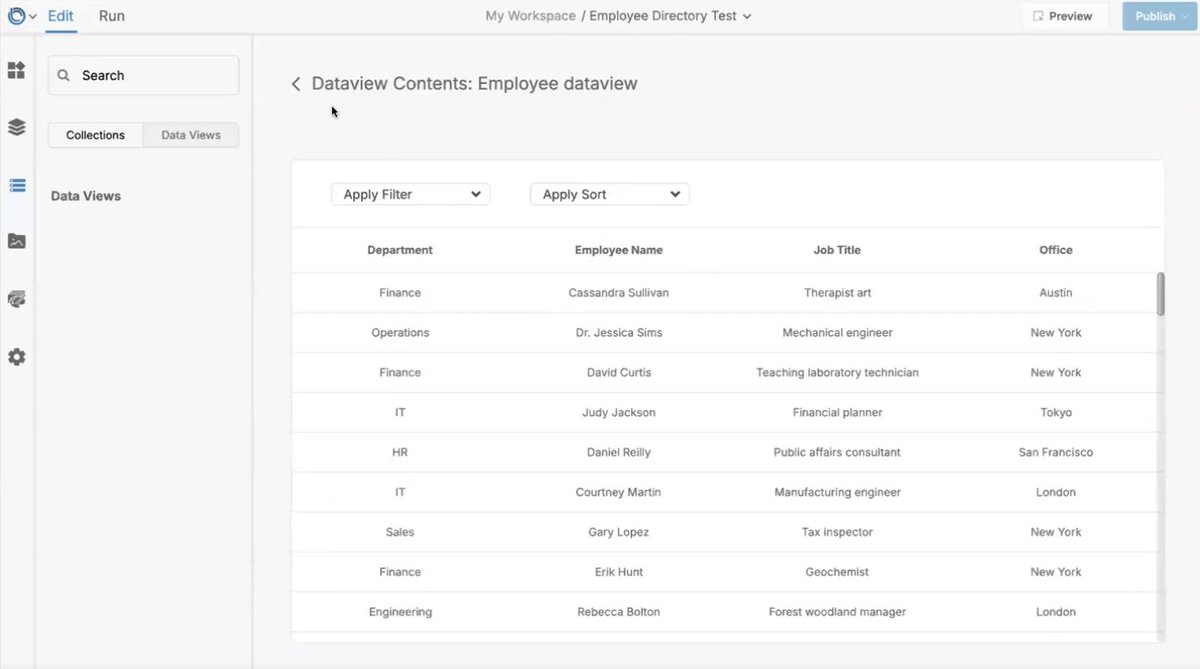Click the Mechanical engineer job title
The image size is (1200, 669).
point(837,333)
